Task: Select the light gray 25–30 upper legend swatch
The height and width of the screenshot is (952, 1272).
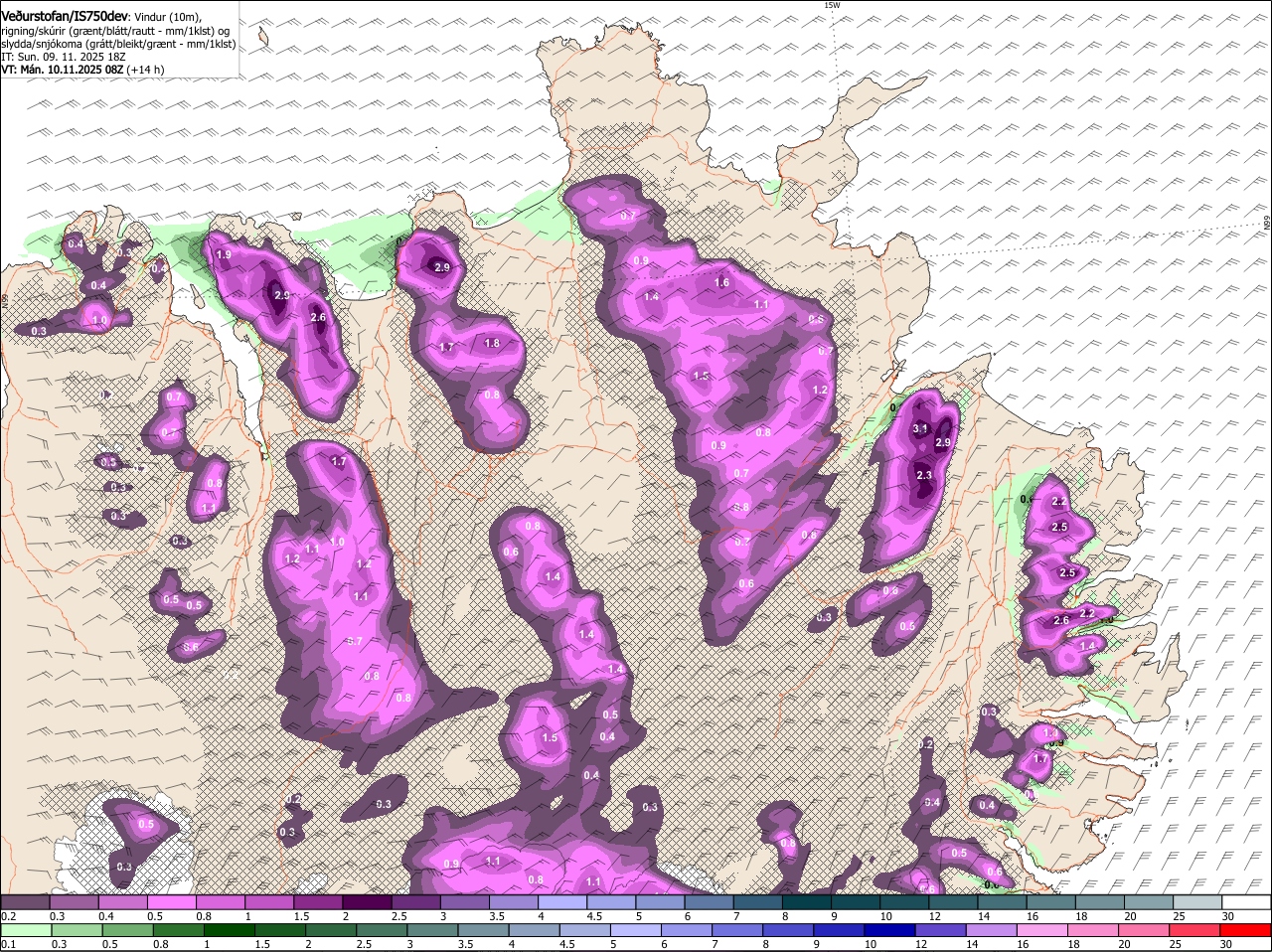Action: coord(1198,901)
